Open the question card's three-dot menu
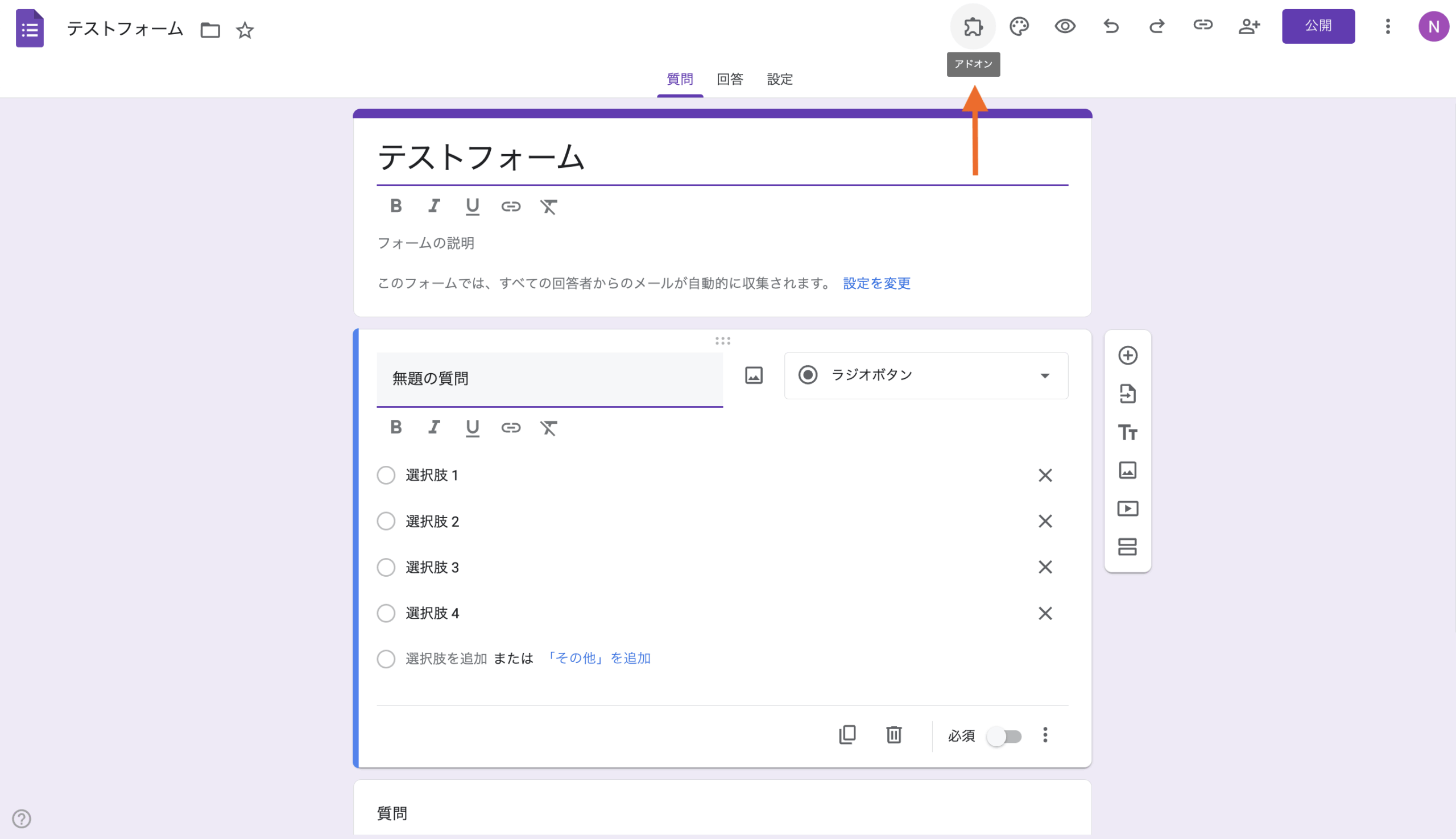The image size is (1456, 839). (1045, 735)
